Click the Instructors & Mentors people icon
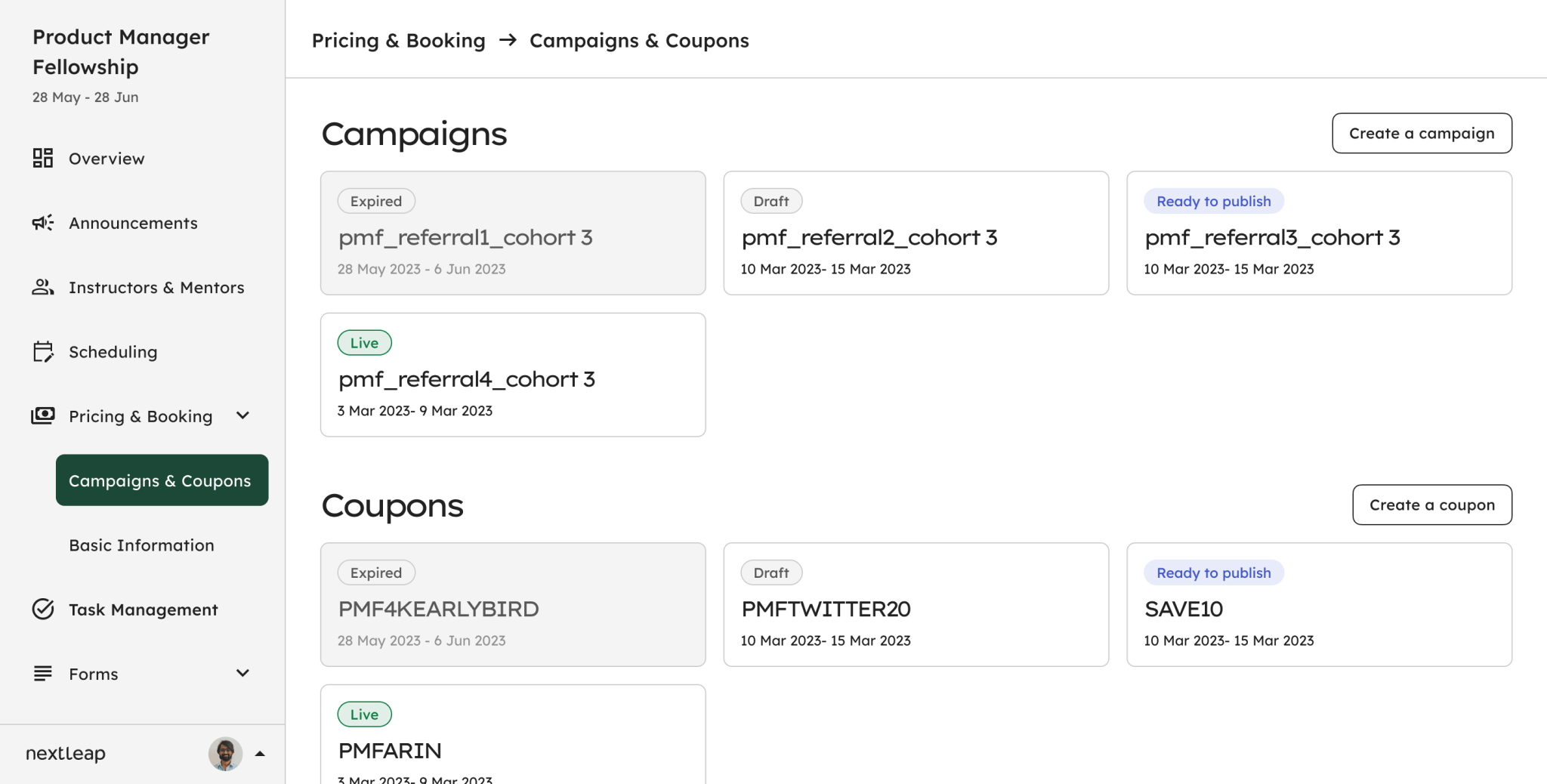This screenshot has height=784, width=1547. coord(43,287)
